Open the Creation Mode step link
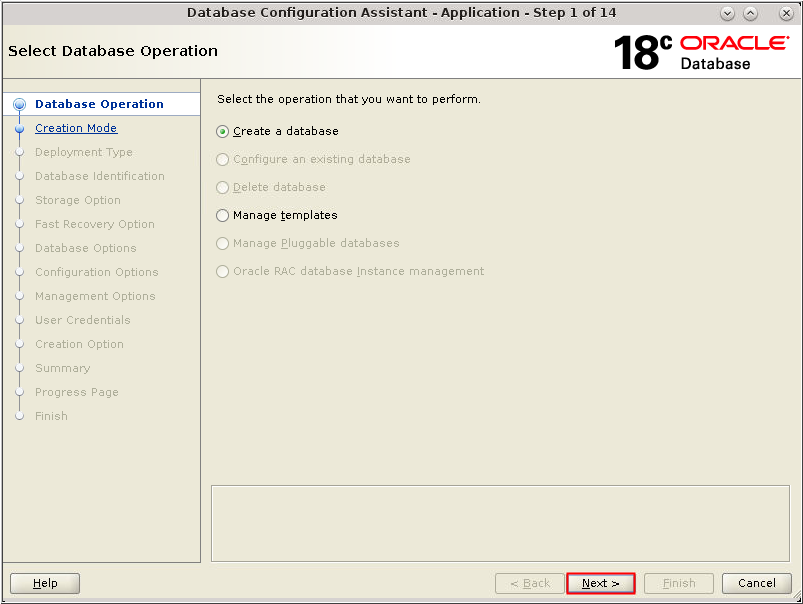Screen dimensions: 803x604 point(76,128)
